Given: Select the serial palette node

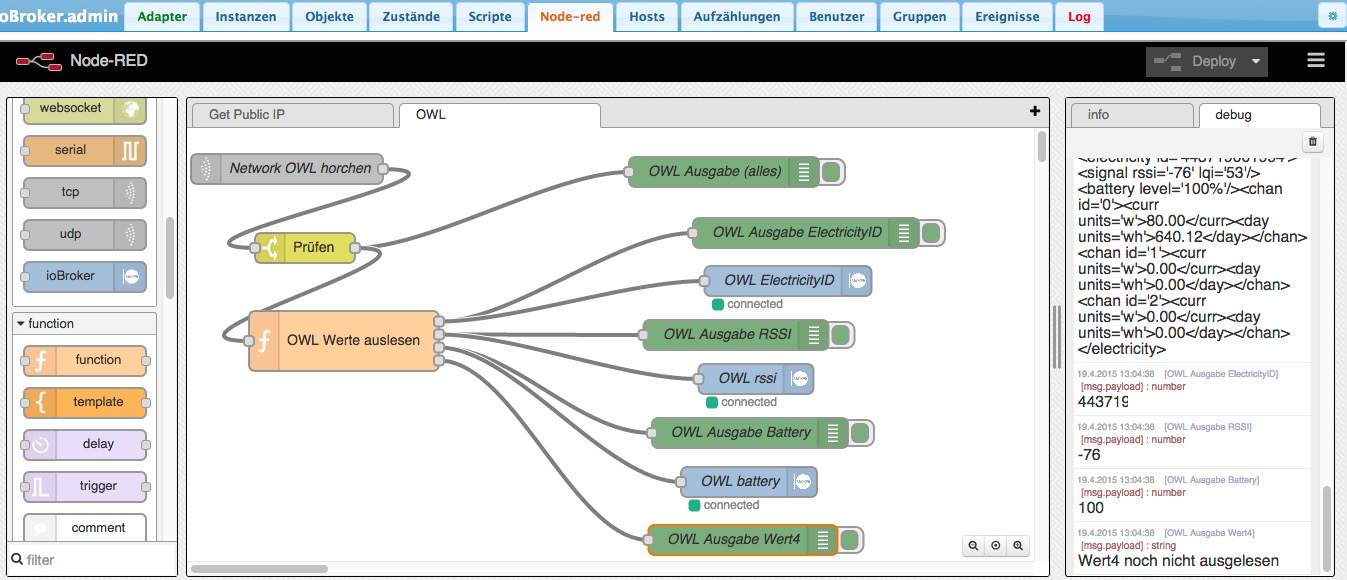Looking at the screenshot, I should pyautogui.click(x=84, y=151).
